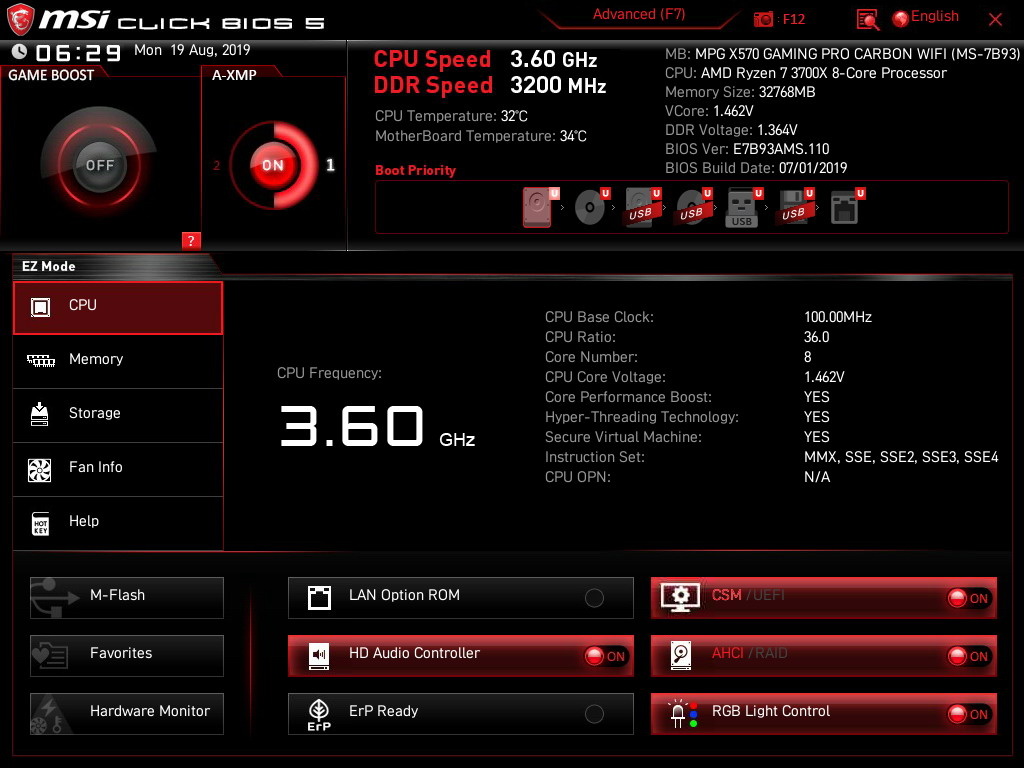The width and height of the screenshot is (1024, 768).
Task: Open the Hardware Monitor button
Action: tap(127, 714)
